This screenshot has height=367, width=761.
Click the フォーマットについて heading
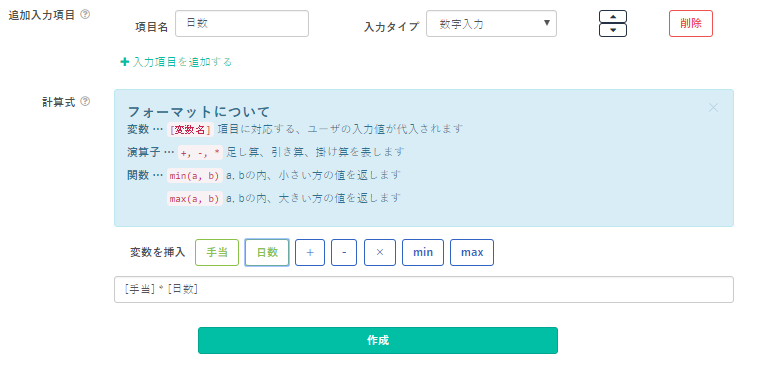click(198, 112)
